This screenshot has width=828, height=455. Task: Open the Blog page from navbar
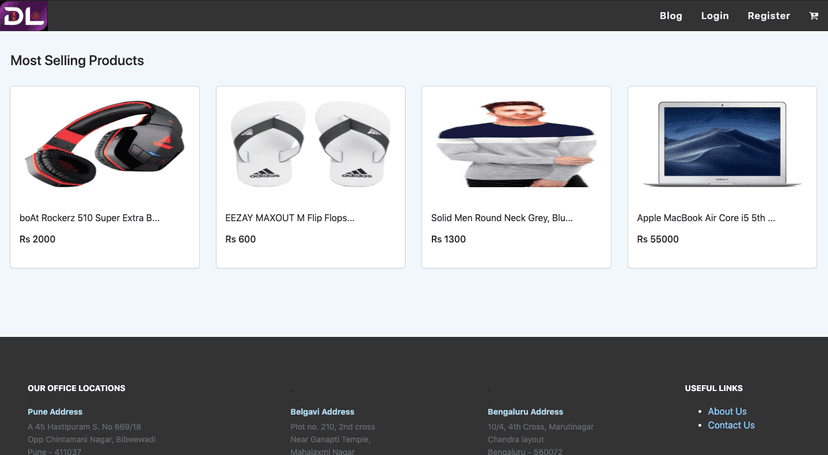(x=671, y=16)
